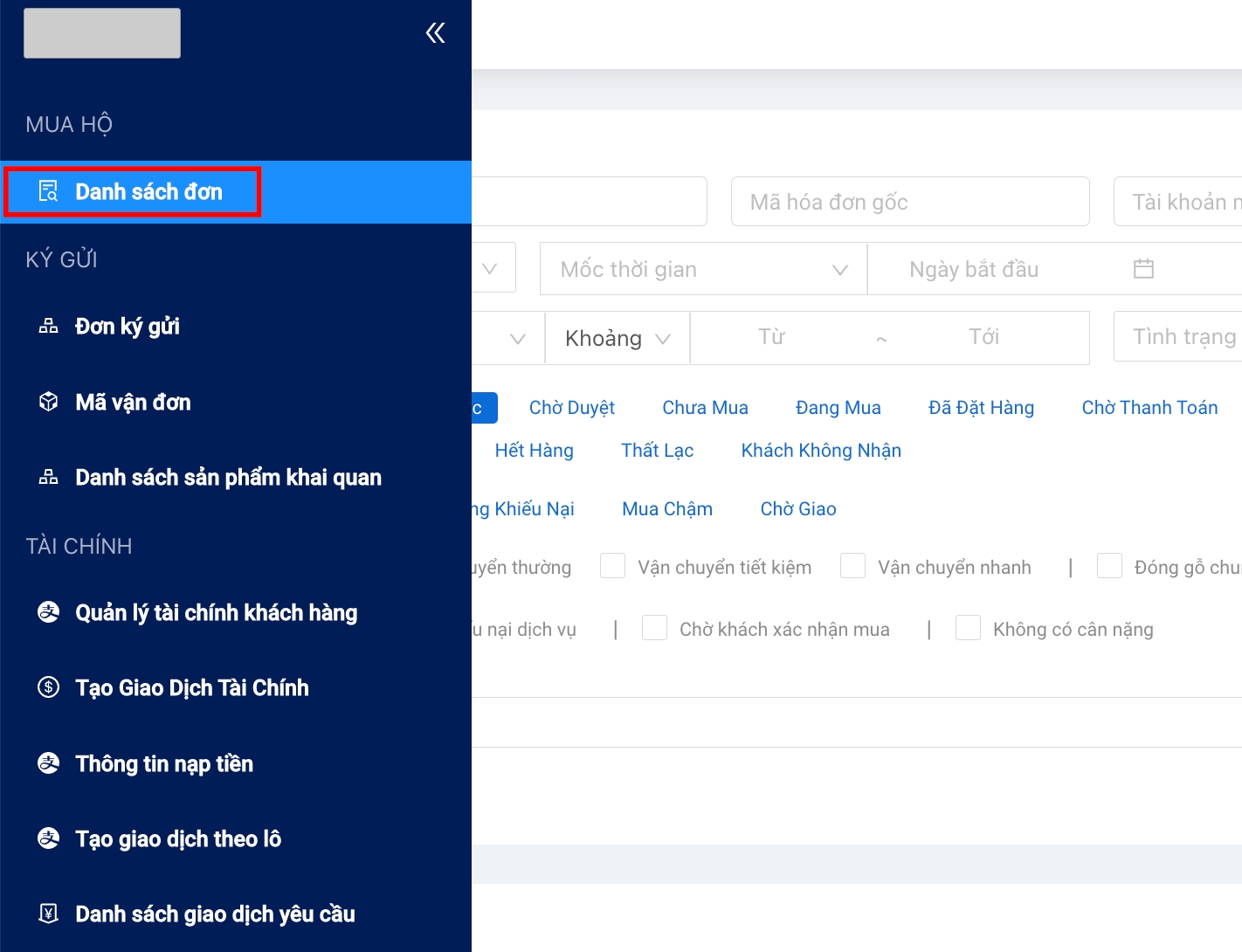
Task: Click the Danh sách giao dịch yêu cầu yen icon
Action: coord(49,914)
